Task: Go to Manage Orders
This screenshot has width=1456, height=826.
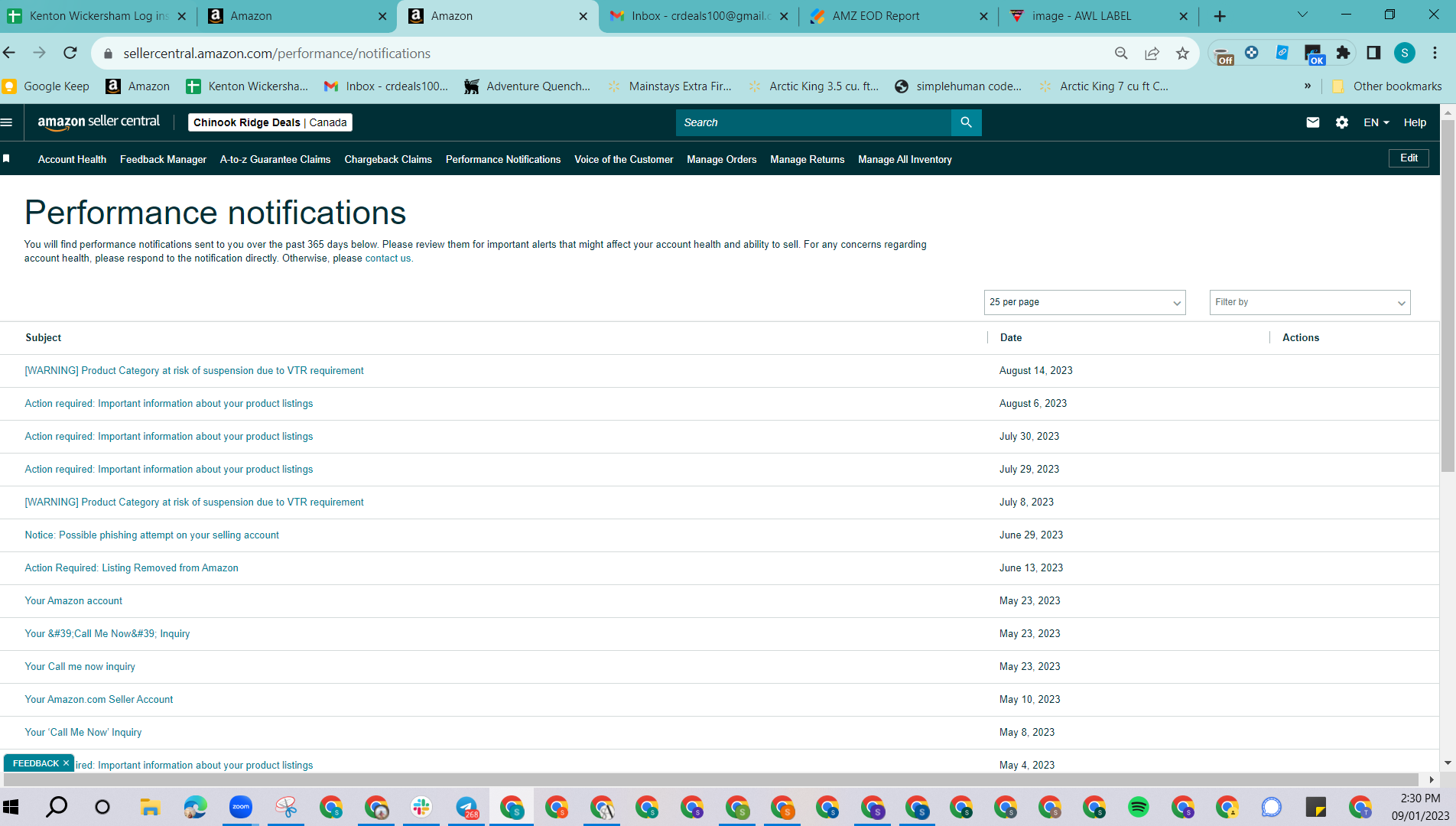Action: (721, 159)
